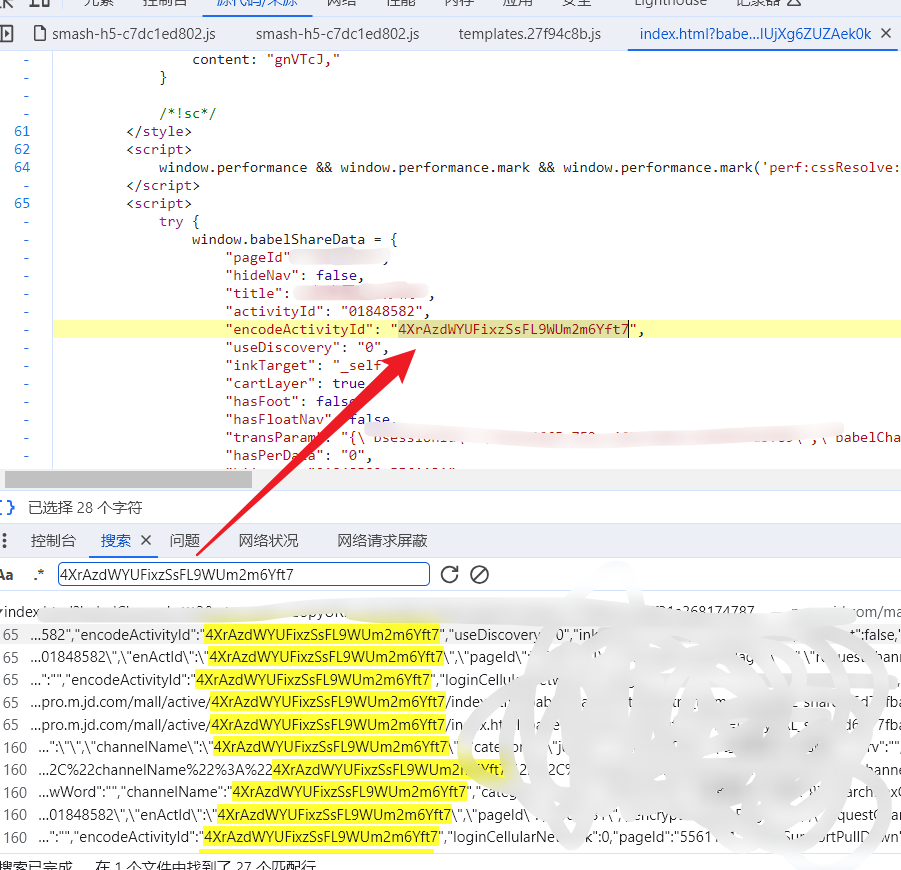The image size is (901, 870).
Task: Click the window.babelShareData code line
Action: point(294,240)
